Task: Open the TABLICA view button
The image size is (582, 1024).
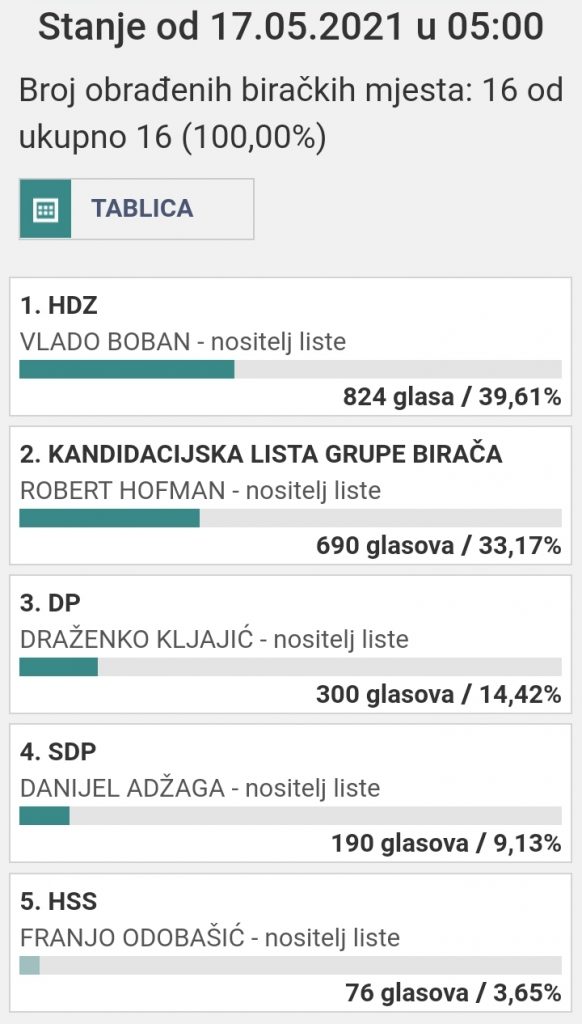Action: click(137, 209)
